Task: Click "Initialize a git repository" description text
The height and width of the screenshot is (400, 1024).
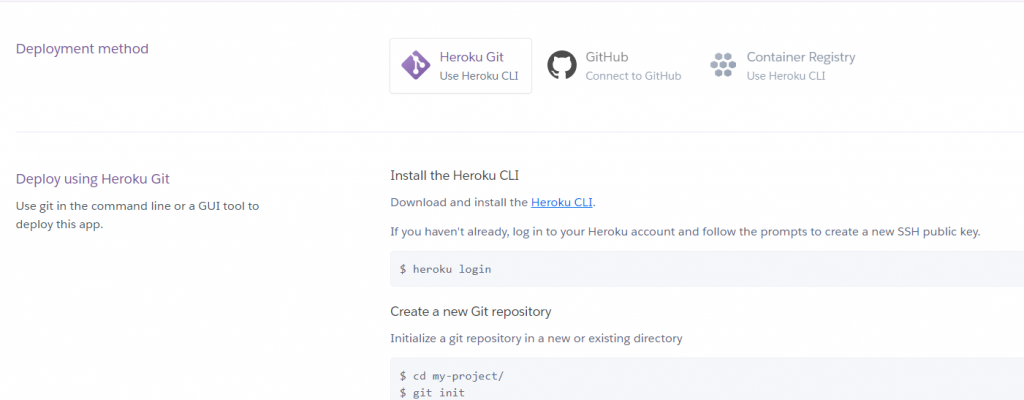Action: point(536,339)
